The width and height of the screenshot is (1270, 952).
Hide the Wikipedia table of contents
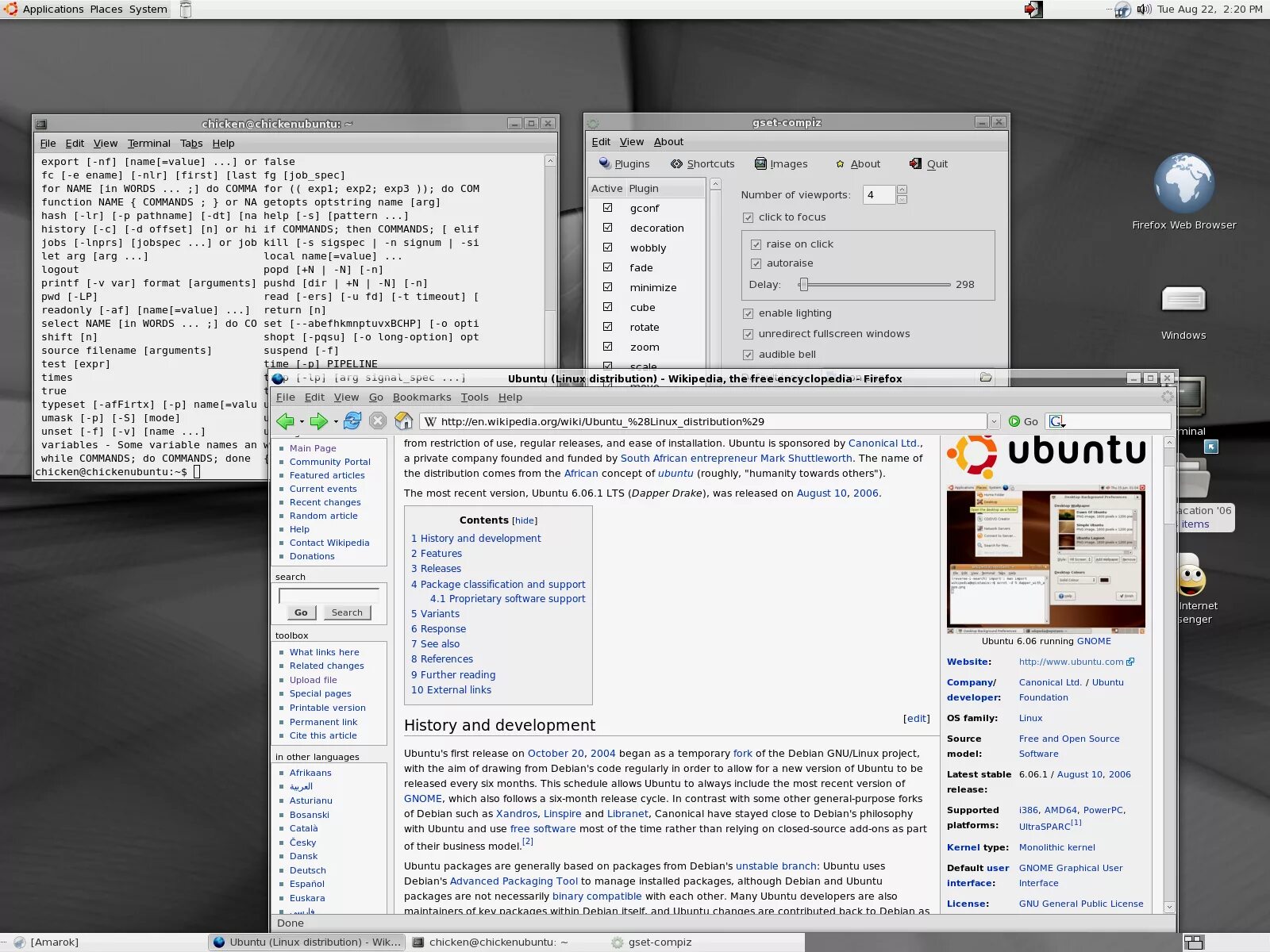(524, 520)
